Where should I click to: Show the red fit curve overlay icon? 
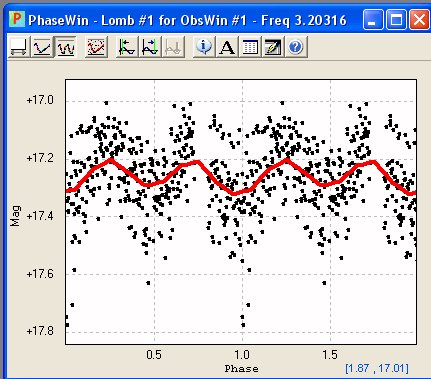pyautogui.click(x=96, y=47)
